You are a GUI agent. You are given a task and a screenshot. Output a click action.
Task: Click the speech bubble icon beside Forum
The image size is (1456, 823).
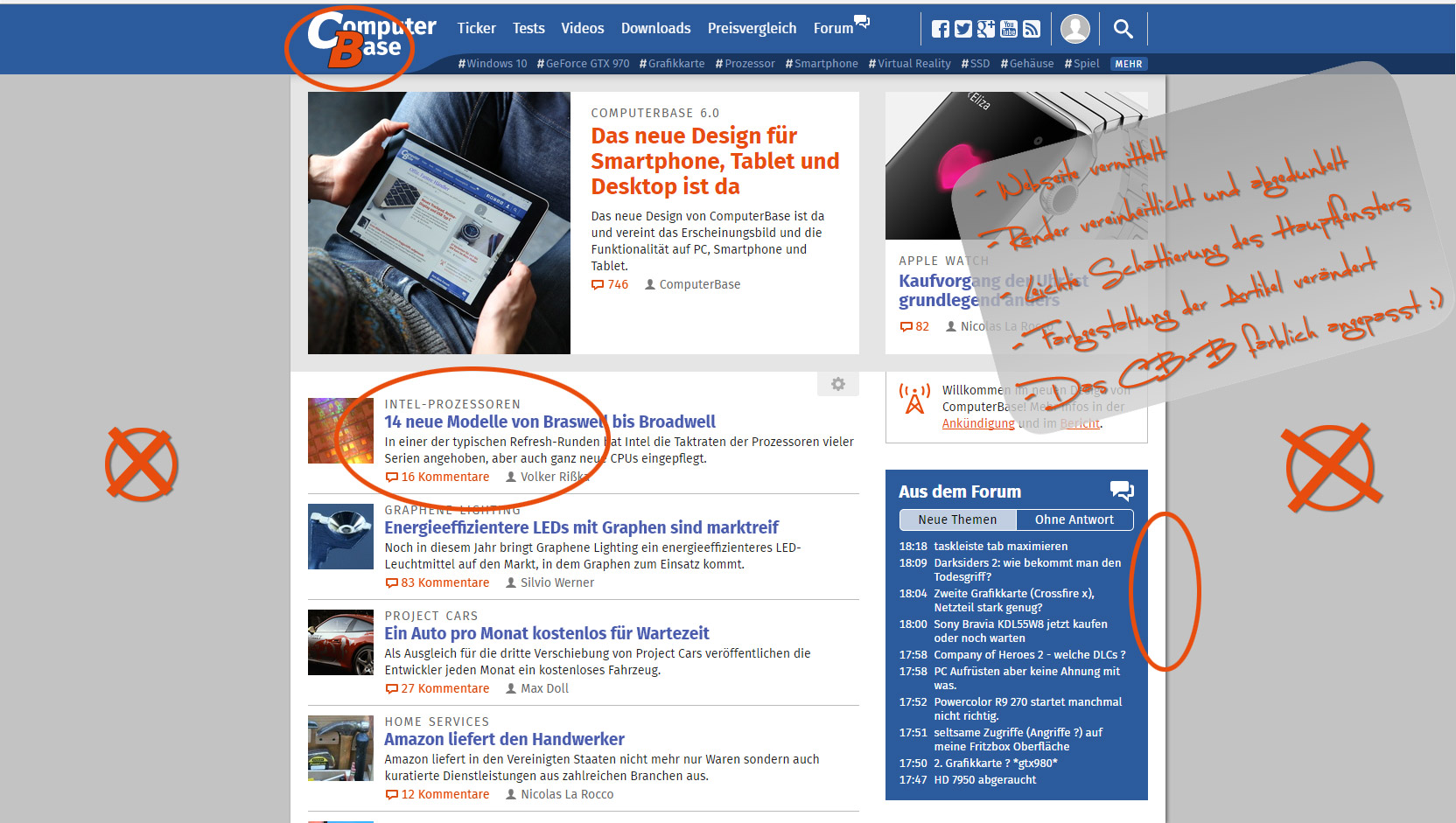pos(863,21)
